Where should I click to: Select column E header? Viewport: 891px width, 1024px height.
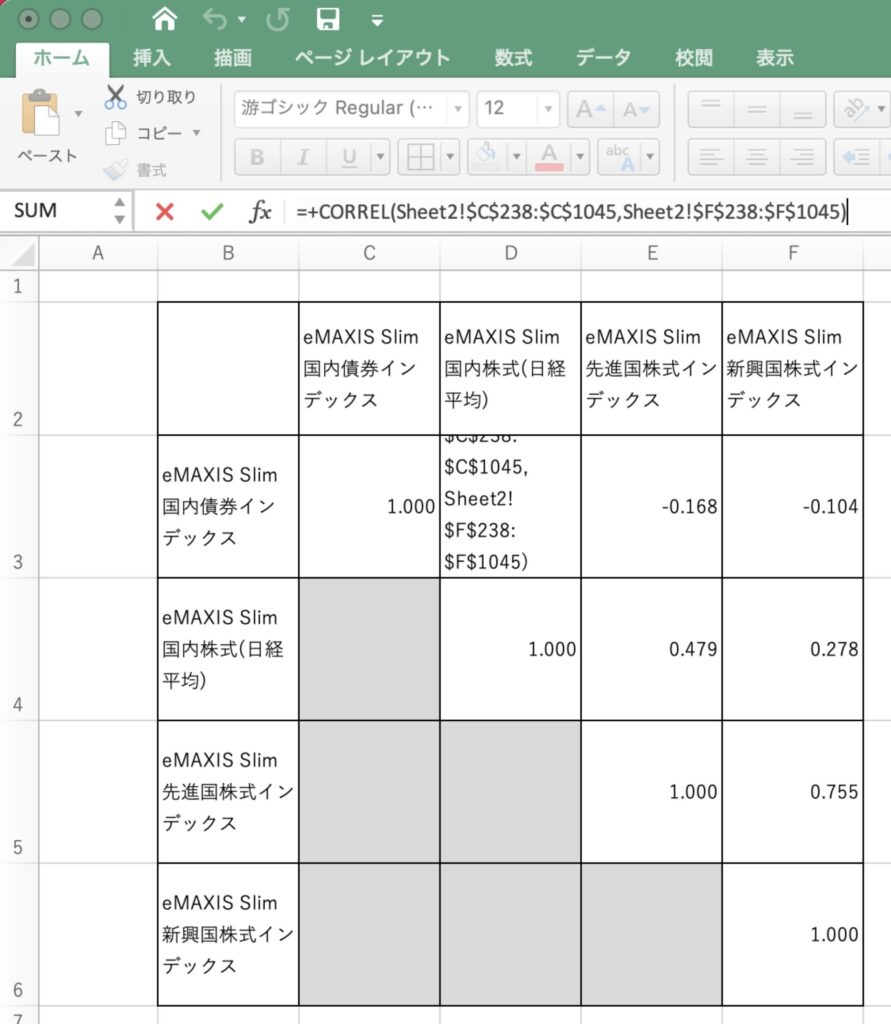click(x=652, y=253)
